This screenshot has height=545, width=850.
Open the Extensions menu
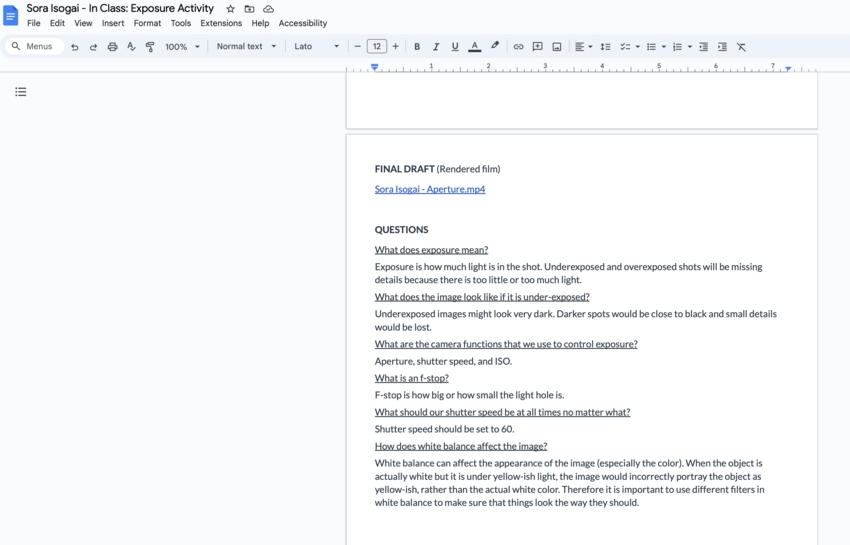tap(221, 23)
